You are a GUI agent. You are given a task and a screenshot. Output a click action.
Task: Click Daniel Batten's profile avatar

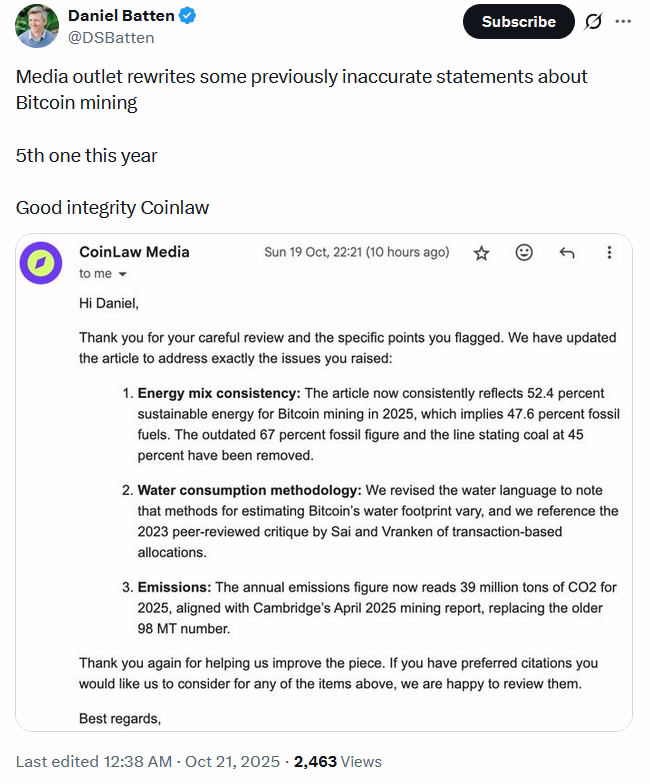pyautogui.click(x=37, y=26)
